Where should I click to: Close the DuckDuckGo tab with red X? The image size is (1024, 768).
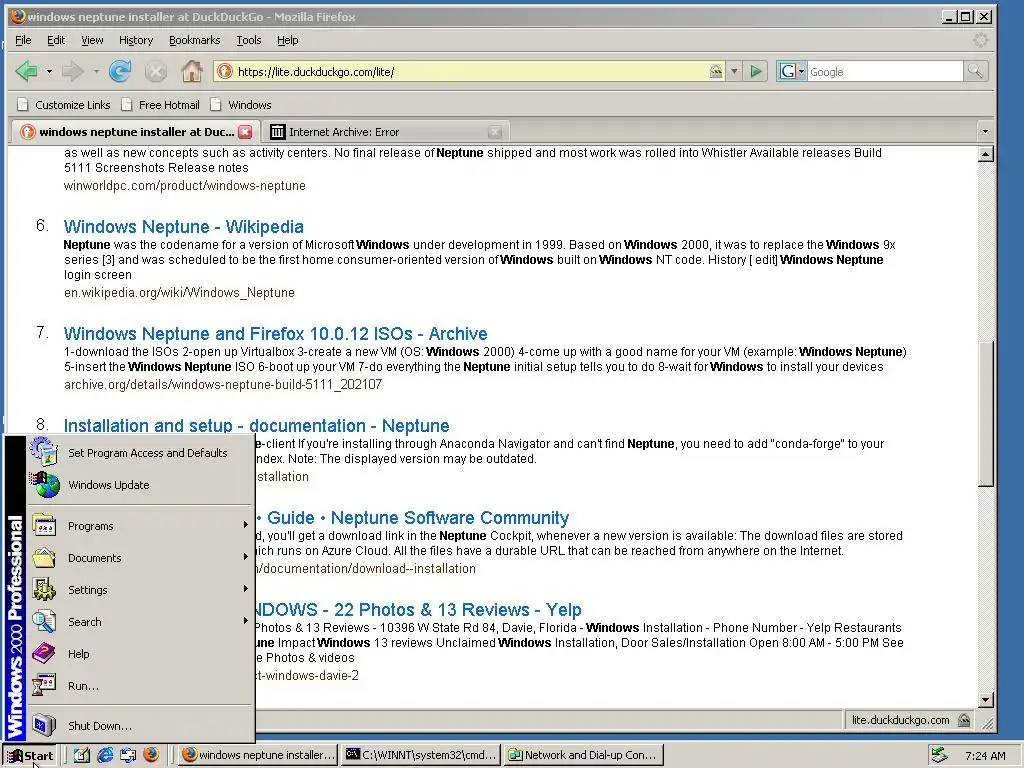click(x=245, y=132)
